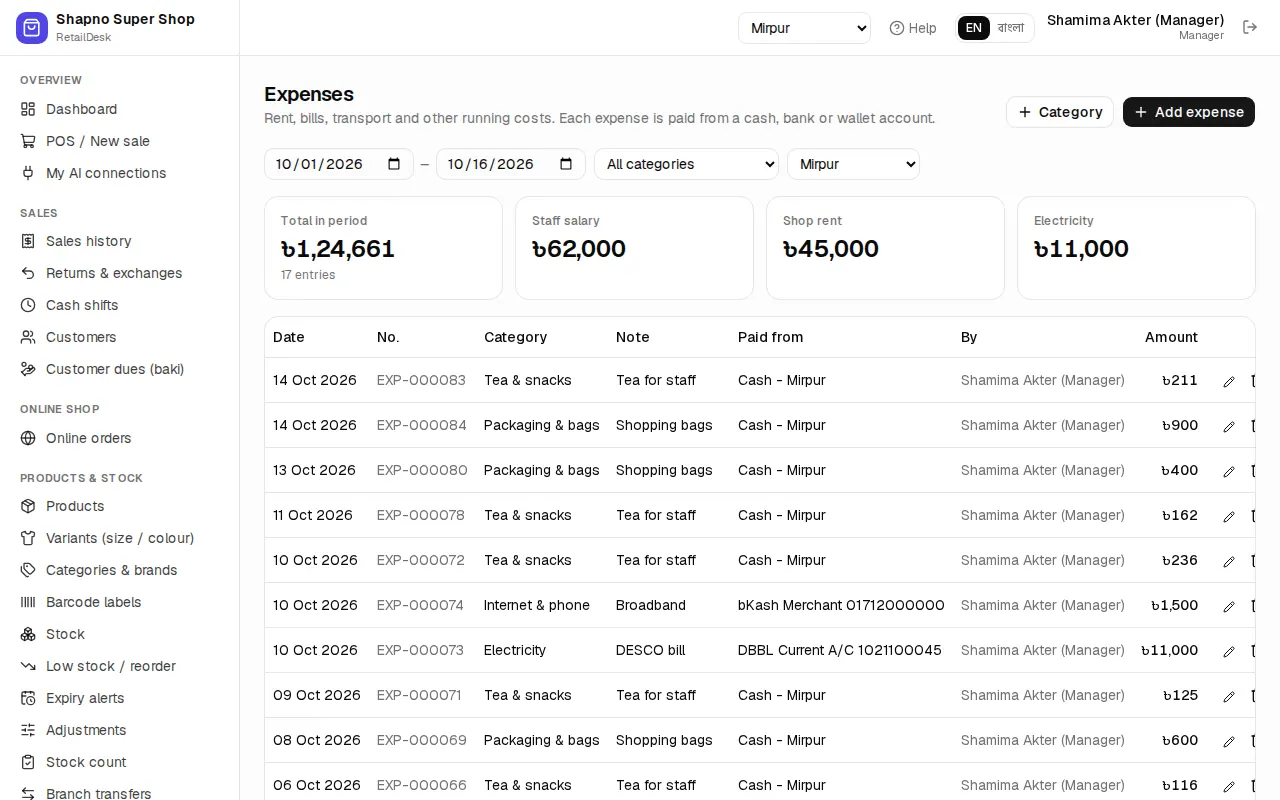Click the Dashboard grid icon
1280x800 pixels.
tap(28, 109)
